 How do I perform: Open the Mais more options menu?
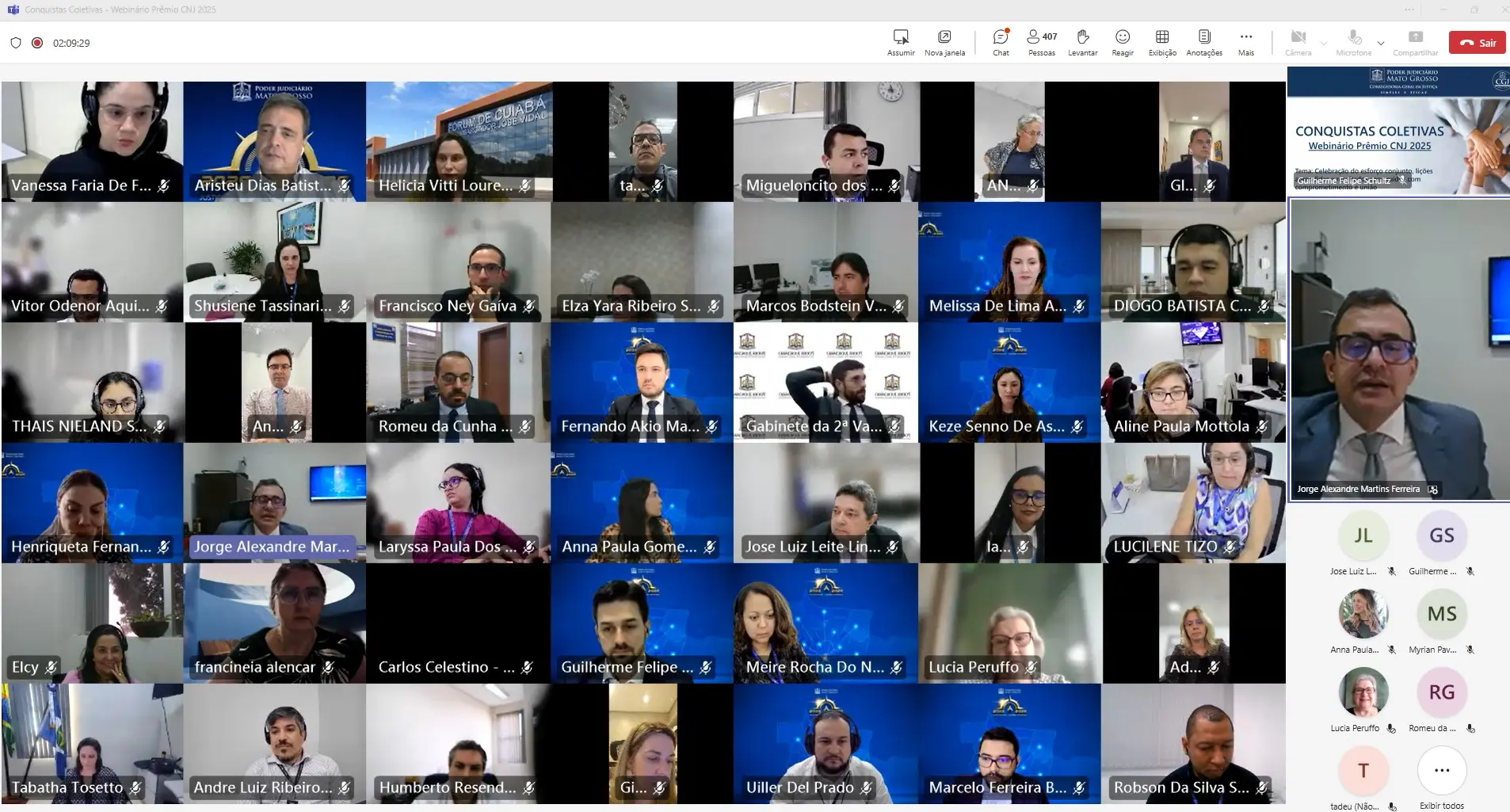[x=1246, y=42]
